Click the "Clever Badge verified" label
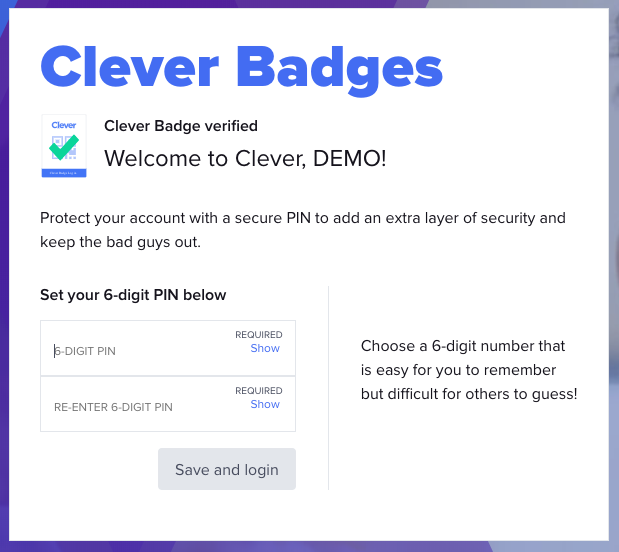 click(181, 126)
